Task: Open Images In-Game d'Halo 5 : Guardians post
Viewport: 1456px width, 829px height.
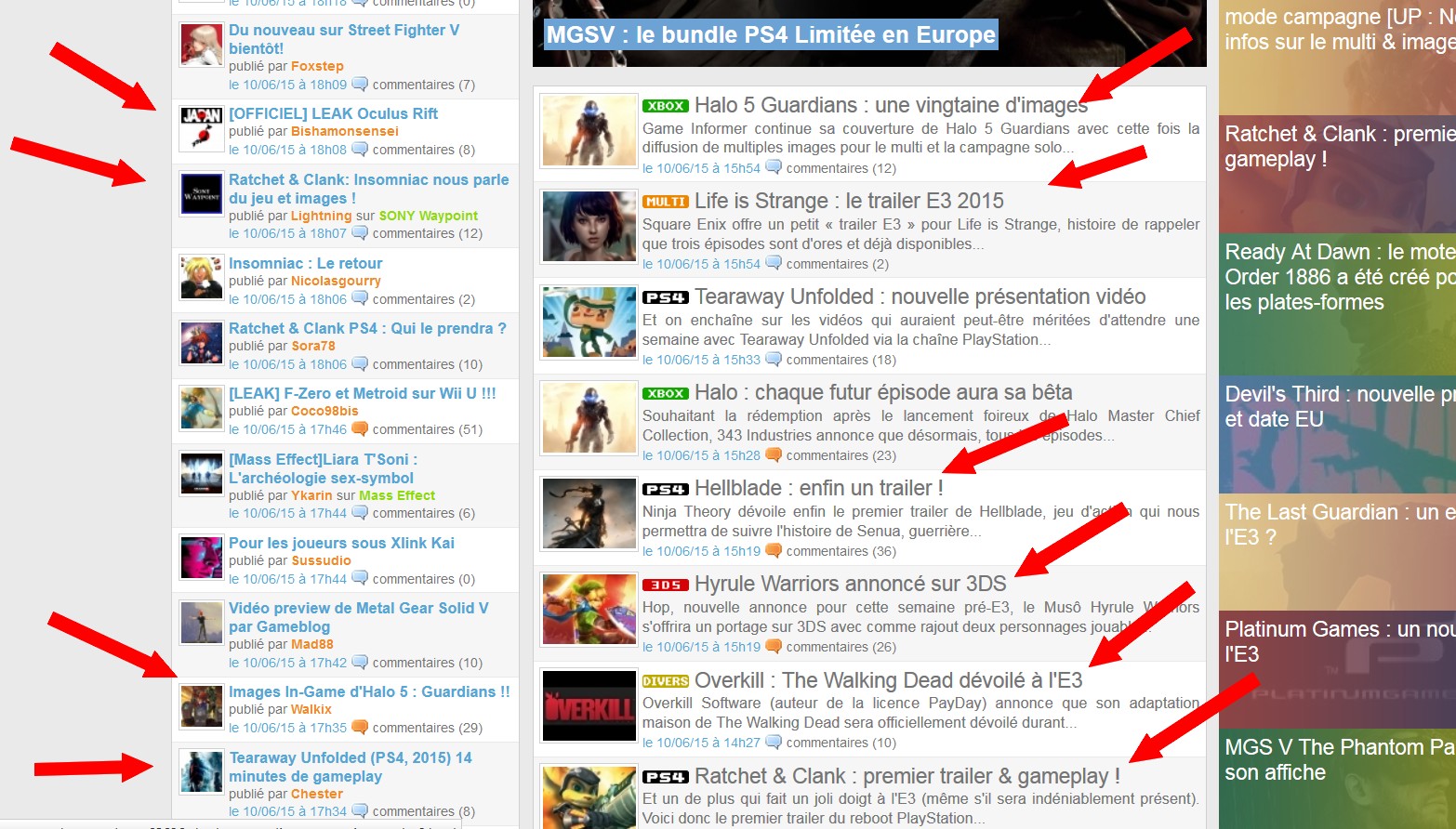Action: click(x=369, y=691)
